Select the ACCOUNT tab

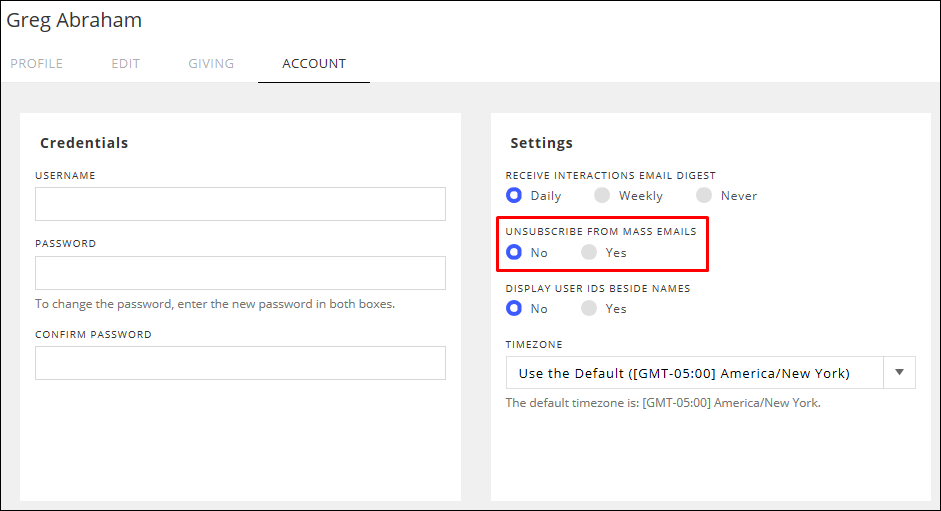click(314, 64)
